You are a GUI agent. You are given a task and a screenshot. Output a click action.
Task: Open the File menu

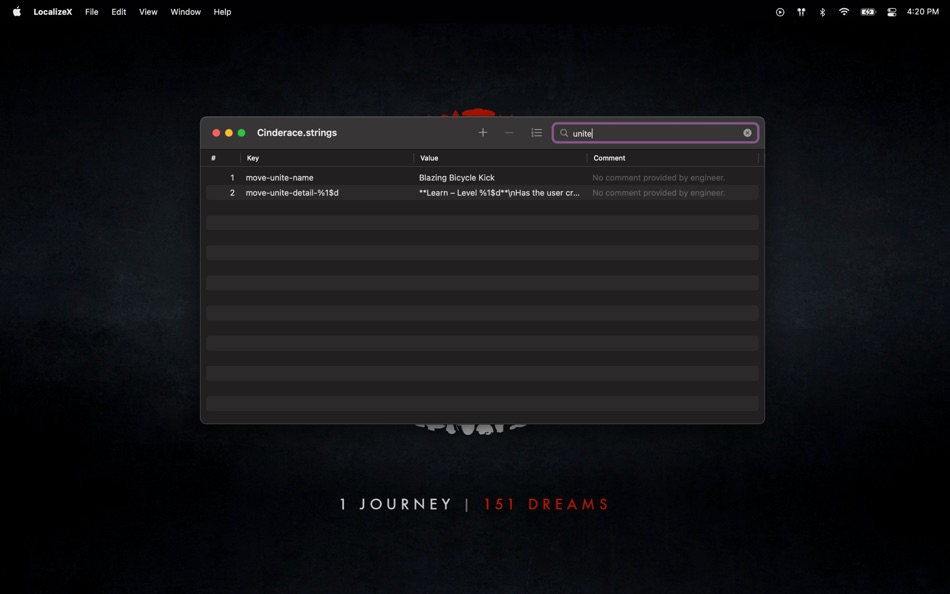pyautogui.click(x=91, y=12)
